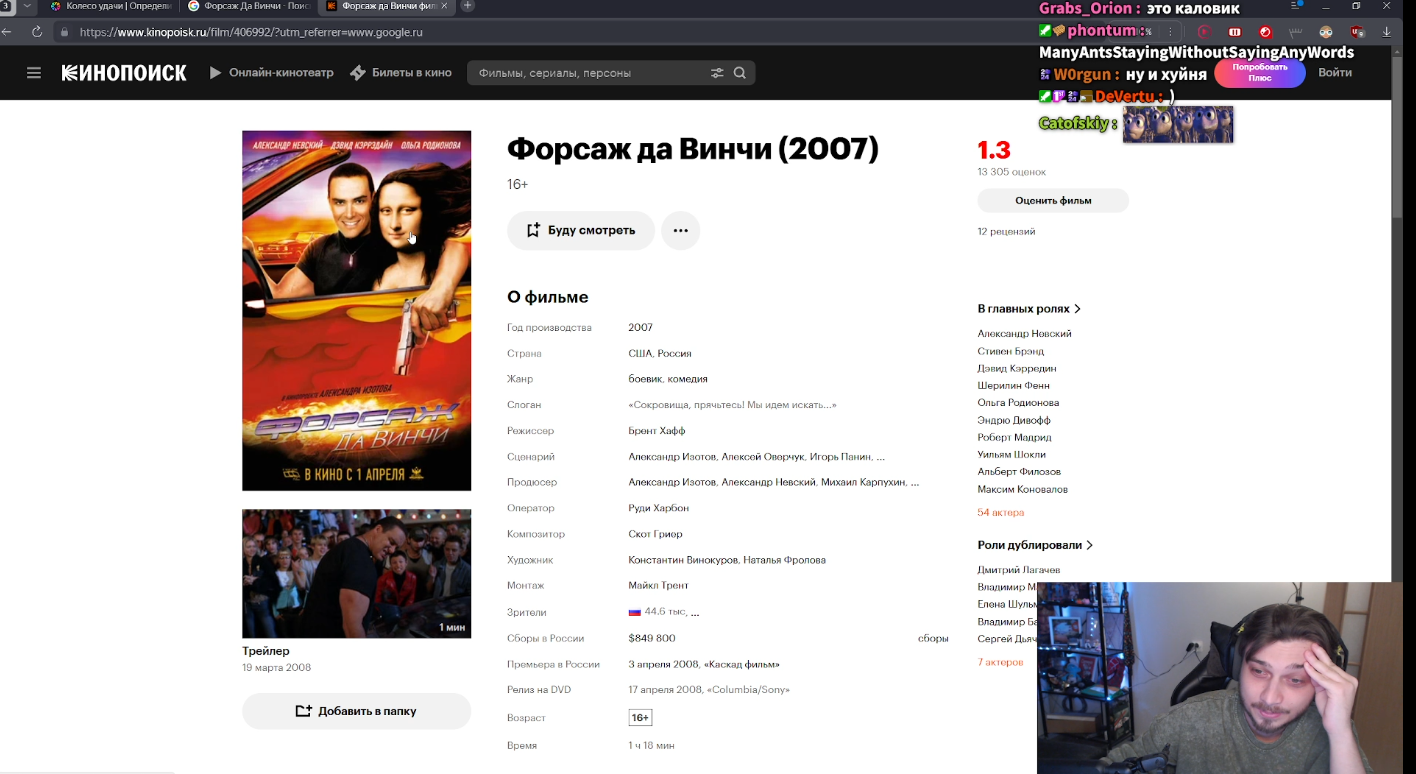Click the Кинопоиск logo
The height and width of the screenshot is (774, 1416).
click(124, 73)
